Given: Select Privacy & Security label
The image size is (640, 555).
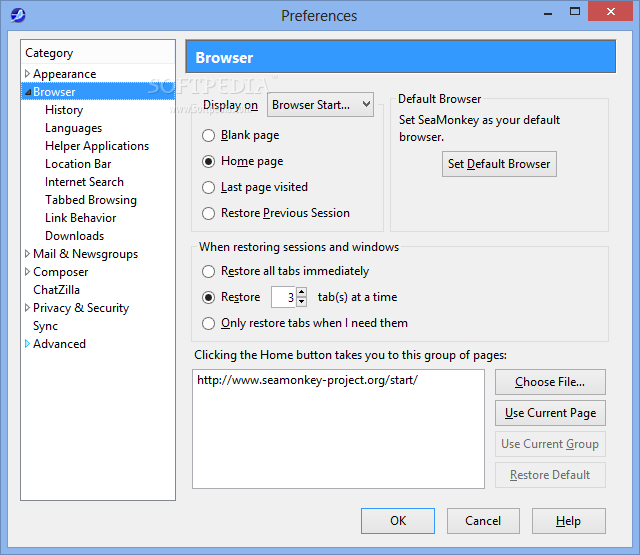Looking at the screenshot, I should pos(81,308).
